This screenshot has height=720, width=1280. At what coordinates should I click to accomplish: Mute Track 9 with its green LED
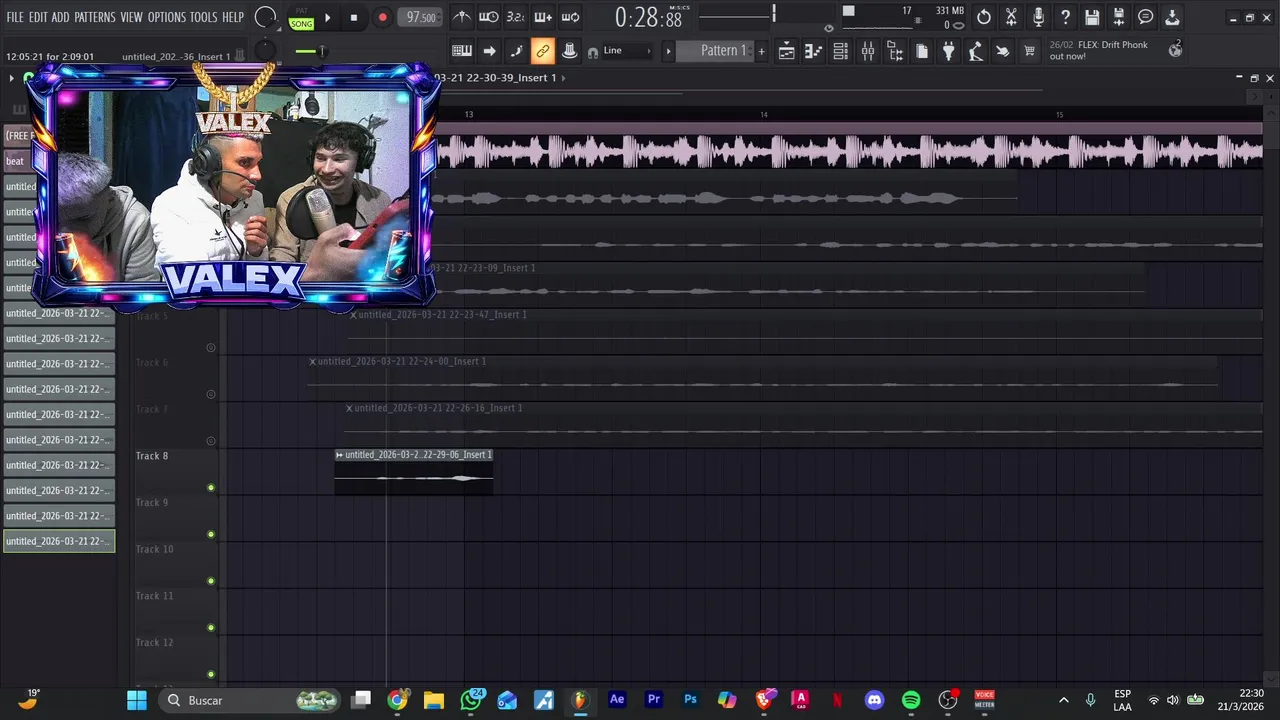click(210, 535)
